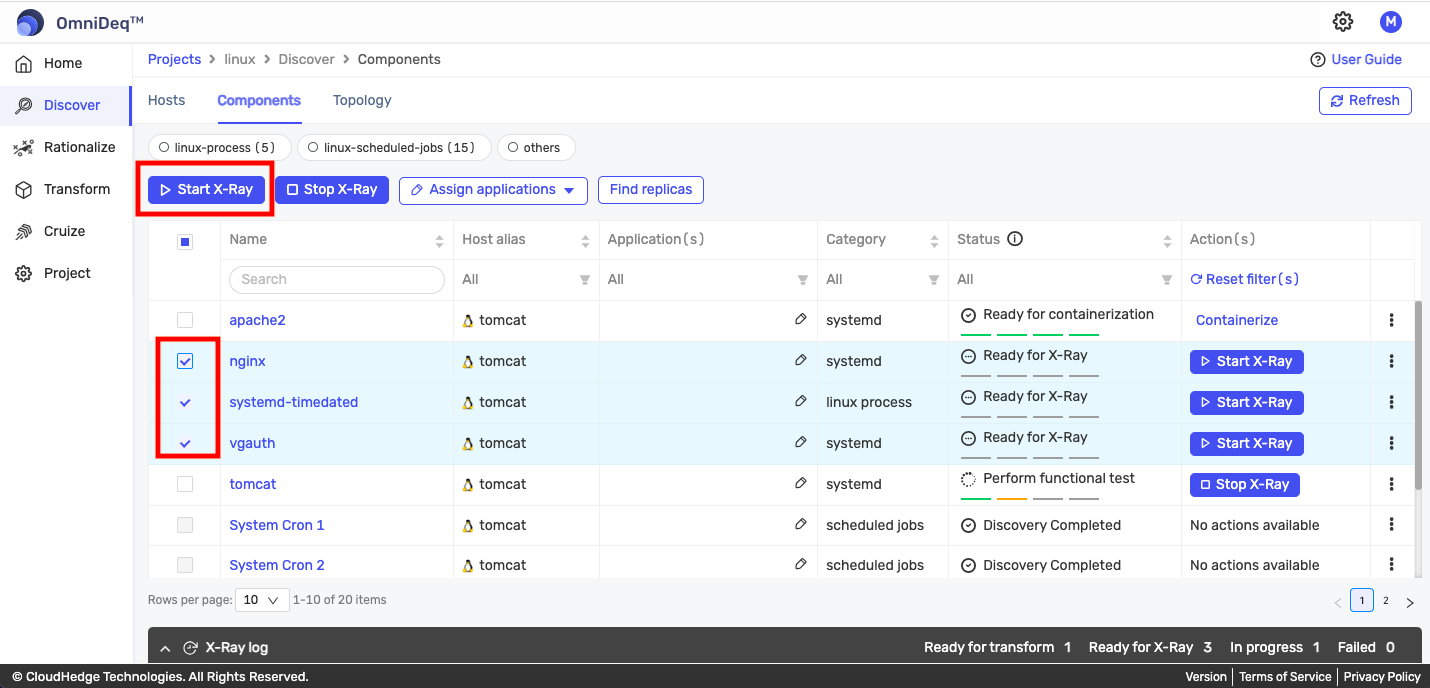Click the Find replicas button
Viewport: 1430px width, 688px height.
650,190
